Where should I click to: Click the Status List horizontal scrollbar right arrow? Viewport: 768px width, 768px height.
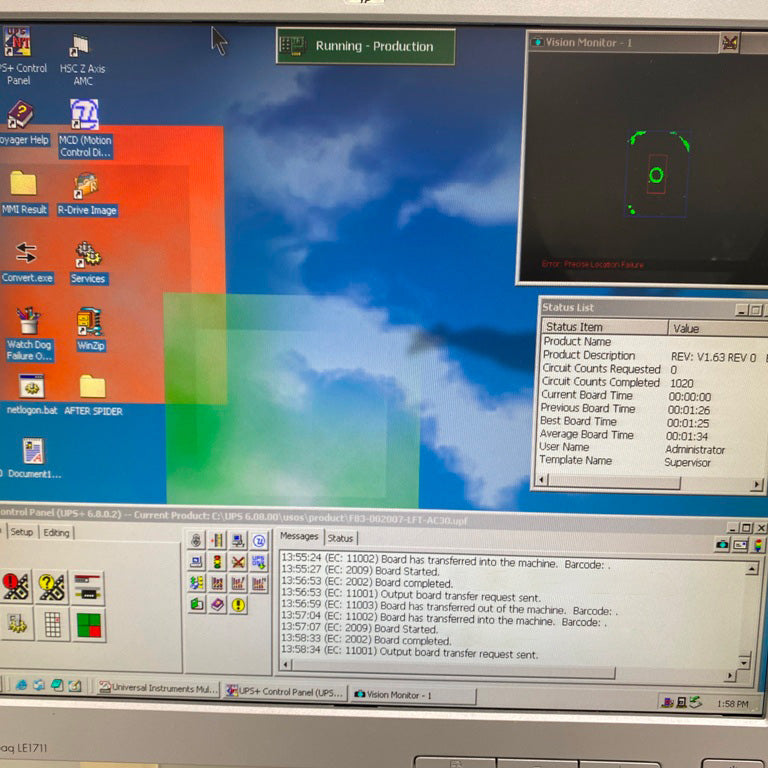(756, 484)
